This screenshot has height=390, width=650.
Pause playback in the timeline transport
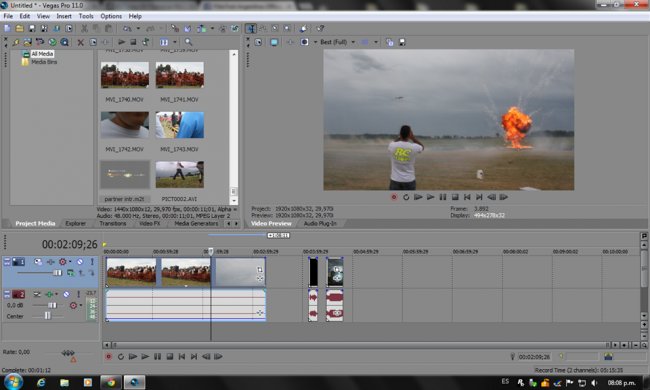157,356
